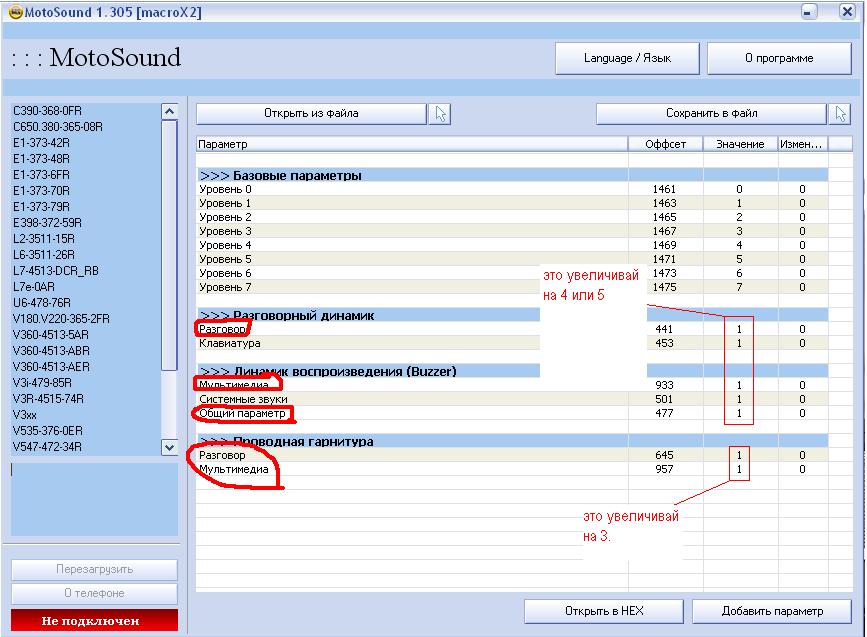Select the Уровень 7 row
This screenshot has height=637, width=867.
(x=512, y=287)
